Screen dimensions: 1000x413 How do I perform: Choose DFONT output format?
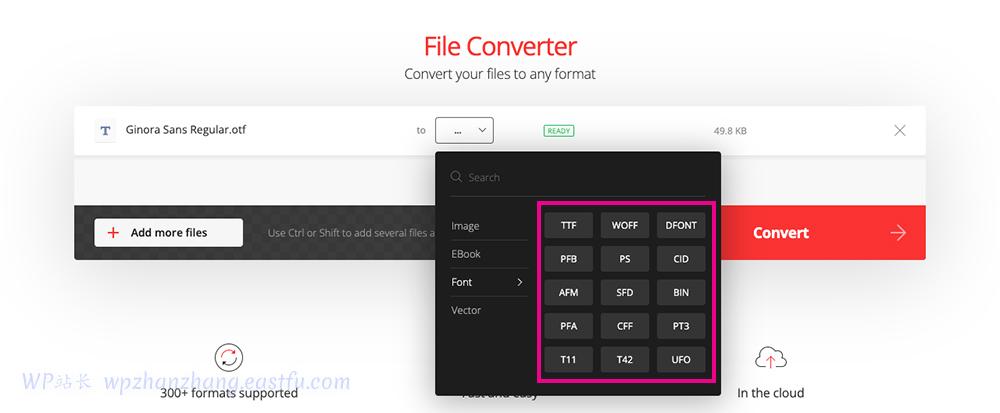click(x=681, y=225)
